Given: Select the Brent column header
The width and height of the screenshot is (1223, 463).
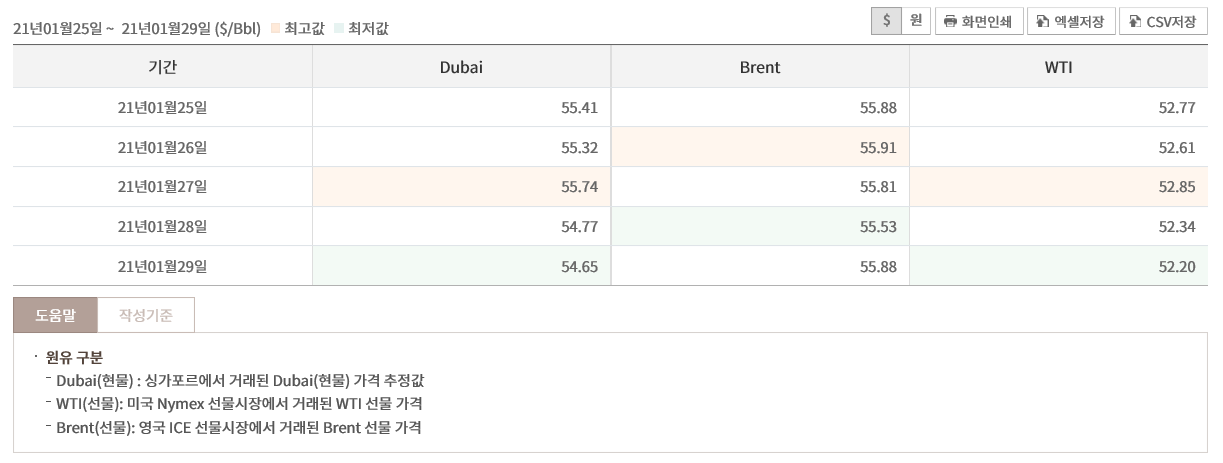Looking at the screenshot, I should pyautogui.click(x=760, y=67).
